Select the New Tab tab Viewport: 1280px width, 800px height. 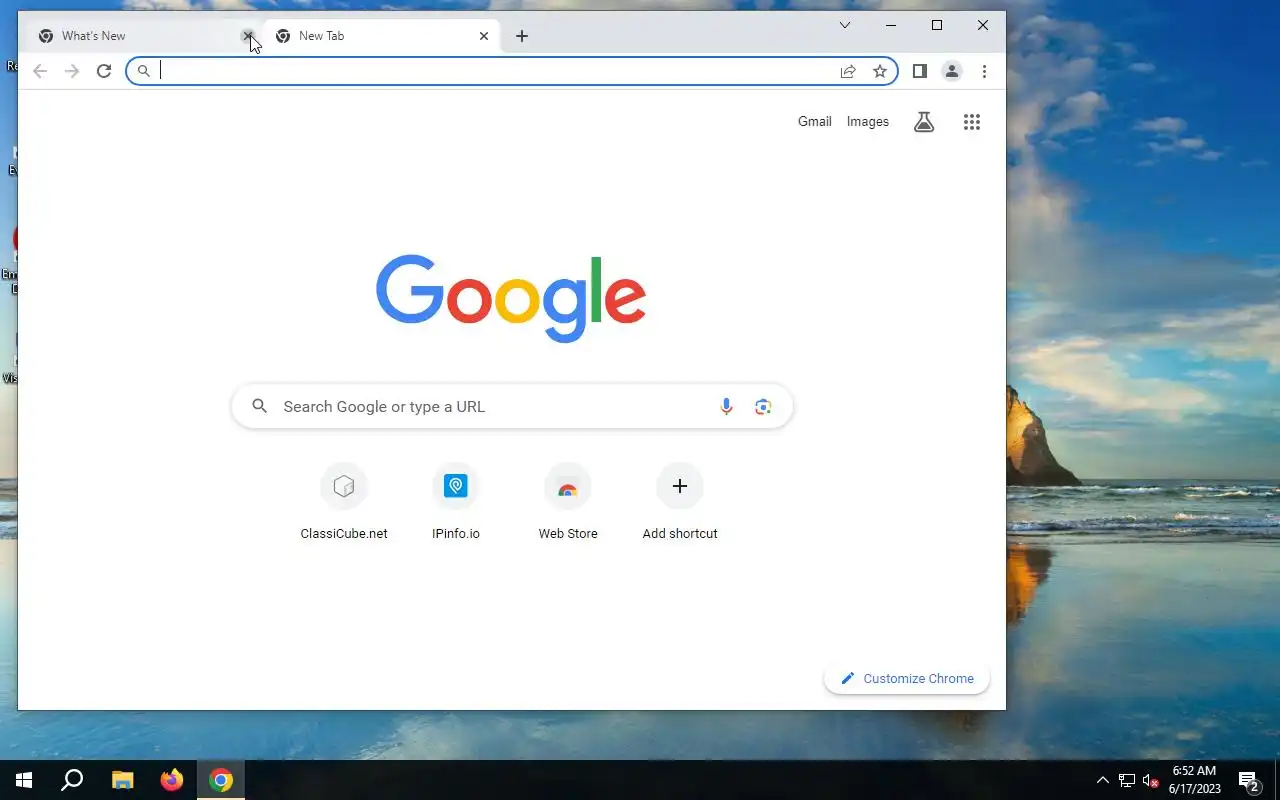380,36
